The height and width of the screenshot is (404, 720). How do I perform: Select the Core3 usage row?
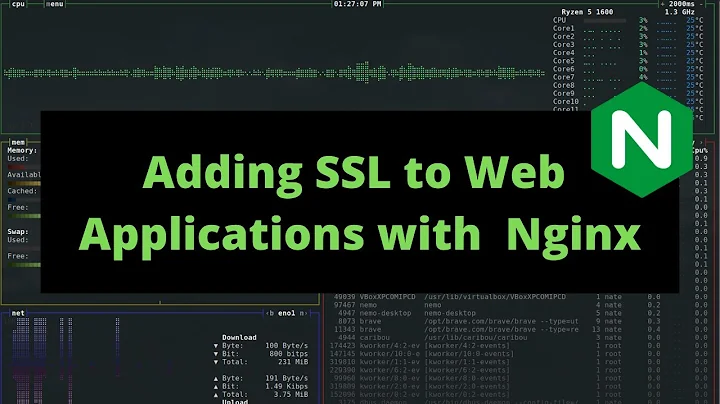tap(628, 45)
